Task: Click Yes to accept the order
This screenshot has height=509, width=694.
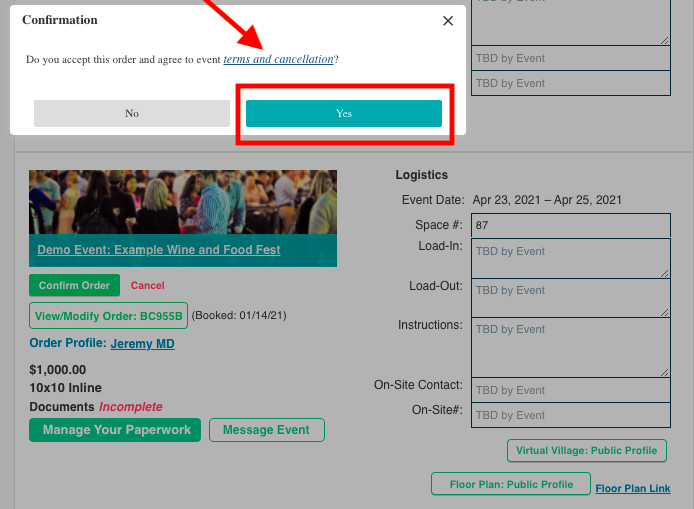Action: pos(344,113)
